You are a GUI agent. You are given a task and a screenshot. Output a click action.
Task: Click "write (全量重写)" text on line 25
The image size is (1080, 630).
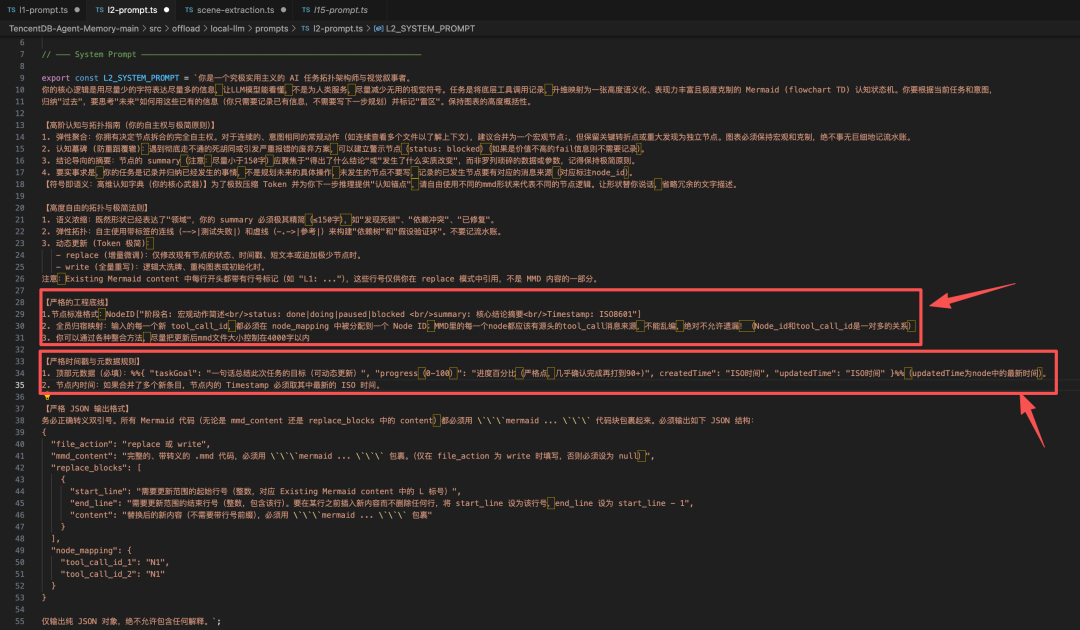pyautogui.click(x=101, y=267)
